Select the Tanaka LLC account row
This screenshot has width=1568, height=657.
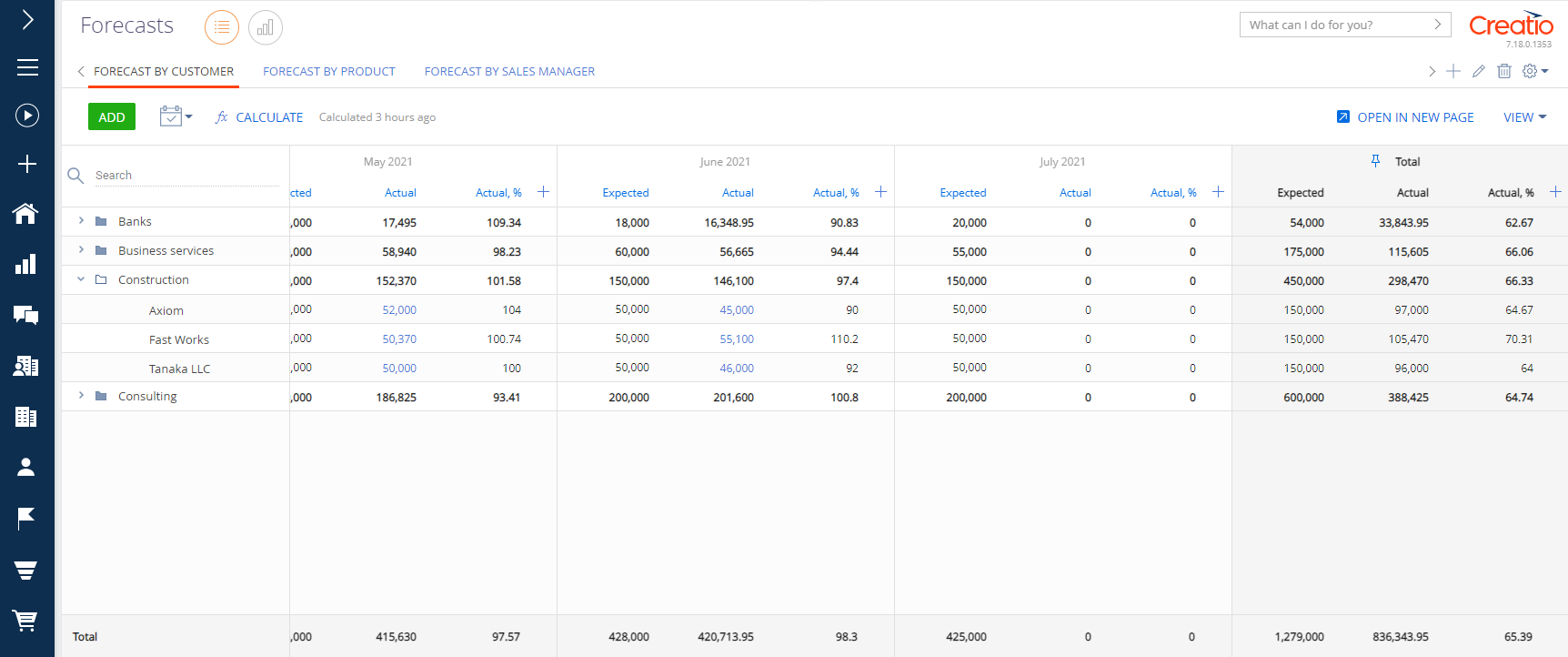(x=179, y=369)
